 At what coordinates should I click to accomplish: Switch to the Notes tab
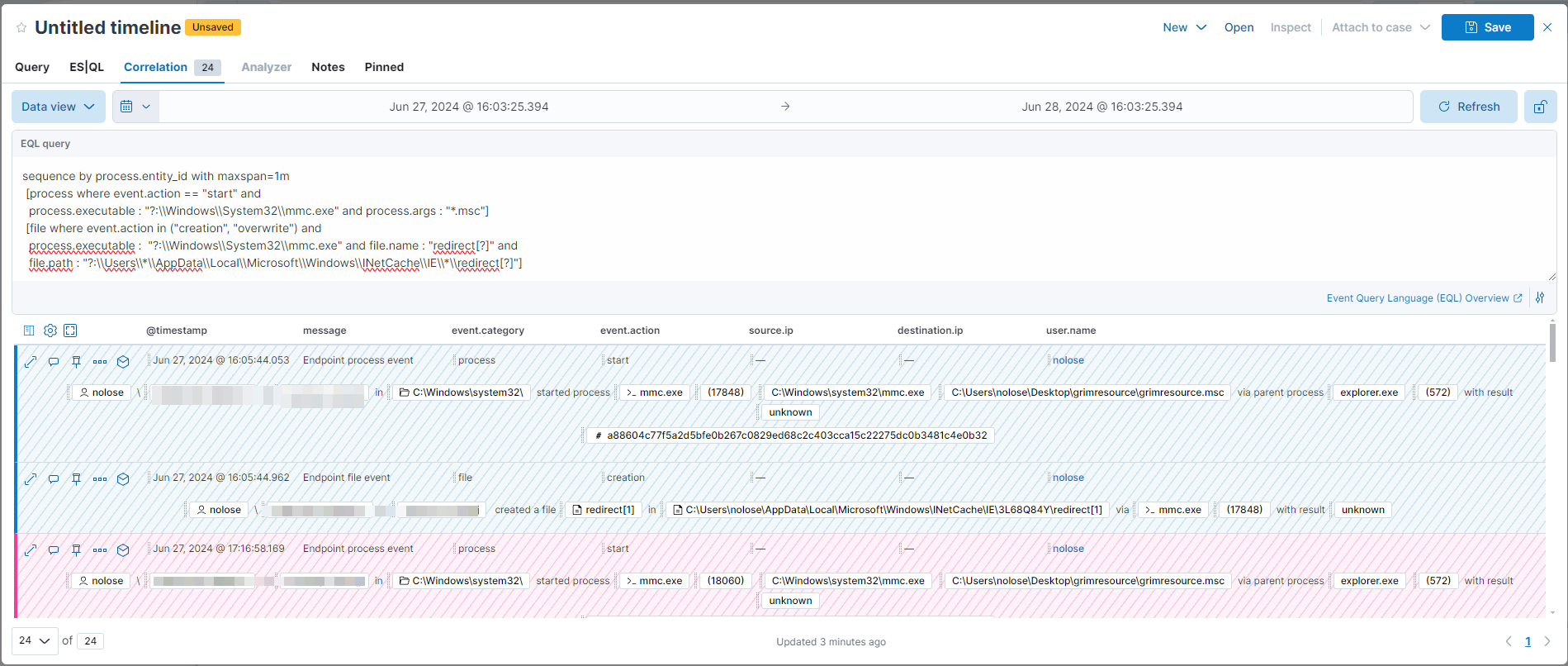[x=328, y=67]
